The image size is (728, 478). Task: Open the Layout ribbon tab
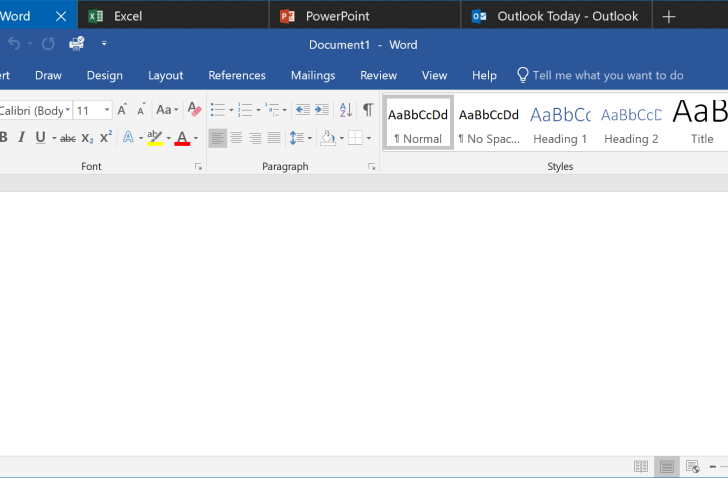click(x=165, y=75)
